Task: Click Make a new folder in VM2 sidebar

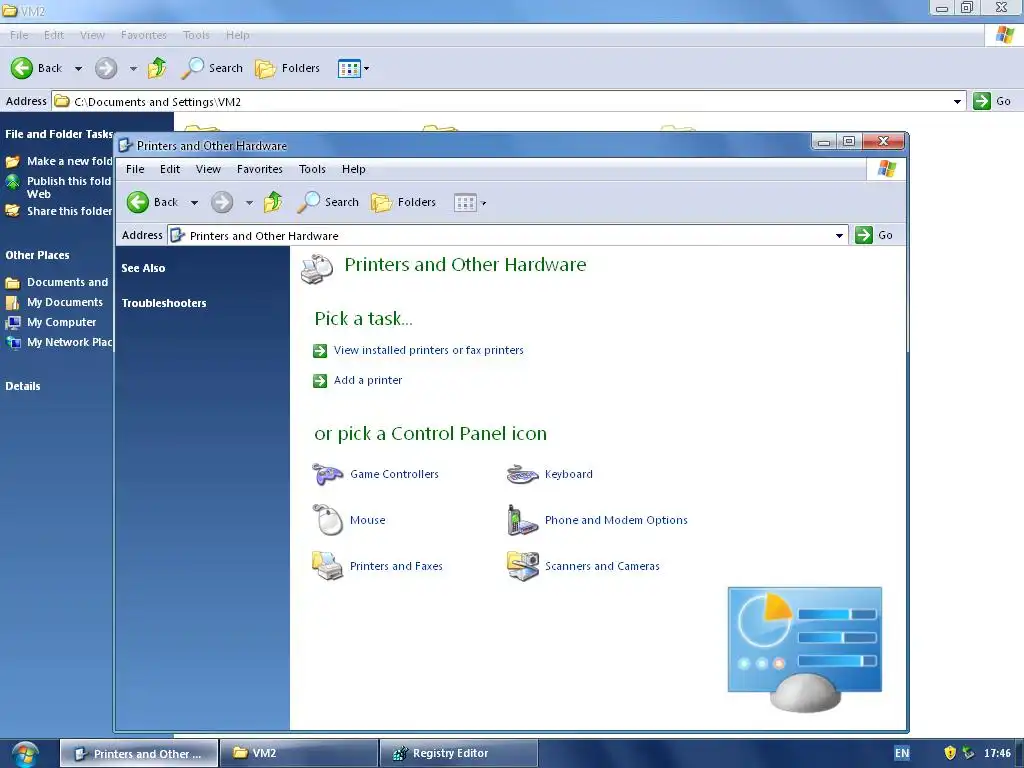Action: click(59, 161)
